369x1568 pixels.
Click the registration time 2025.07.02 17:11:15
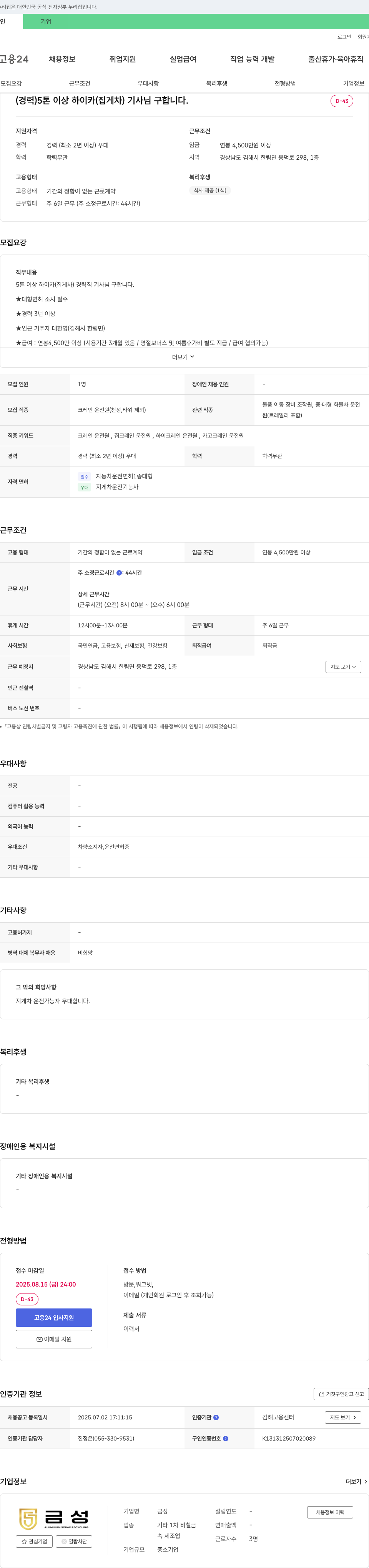click(105, 1417)
